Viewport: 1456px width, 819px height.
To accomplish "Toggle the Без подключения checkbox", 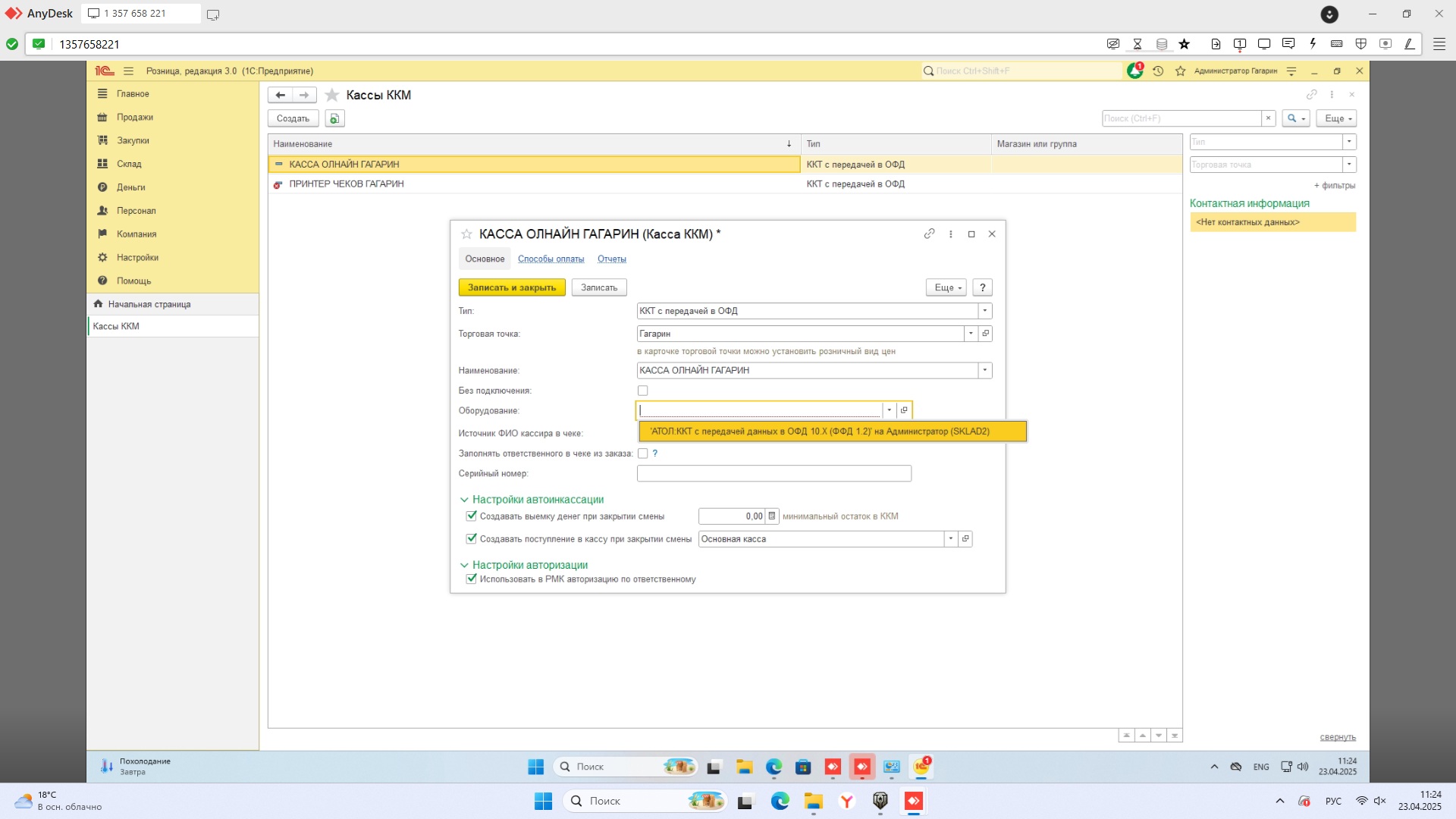I will tap(642, 391).
